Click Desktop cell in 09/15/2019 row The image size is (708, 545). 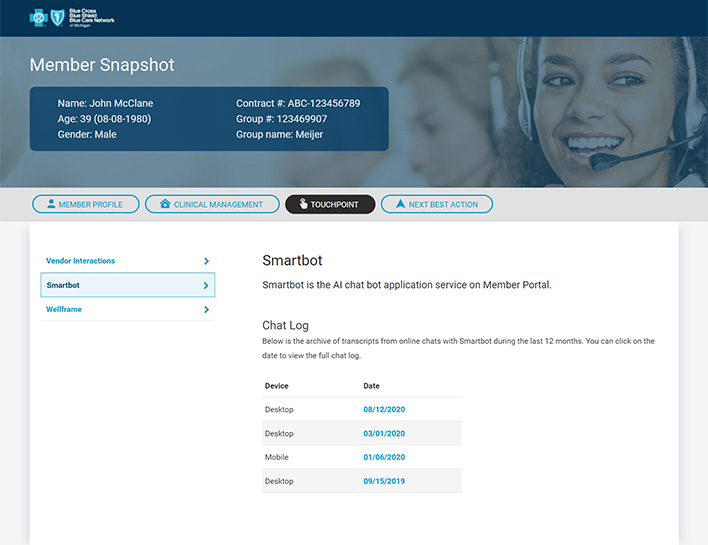point(279,481)
